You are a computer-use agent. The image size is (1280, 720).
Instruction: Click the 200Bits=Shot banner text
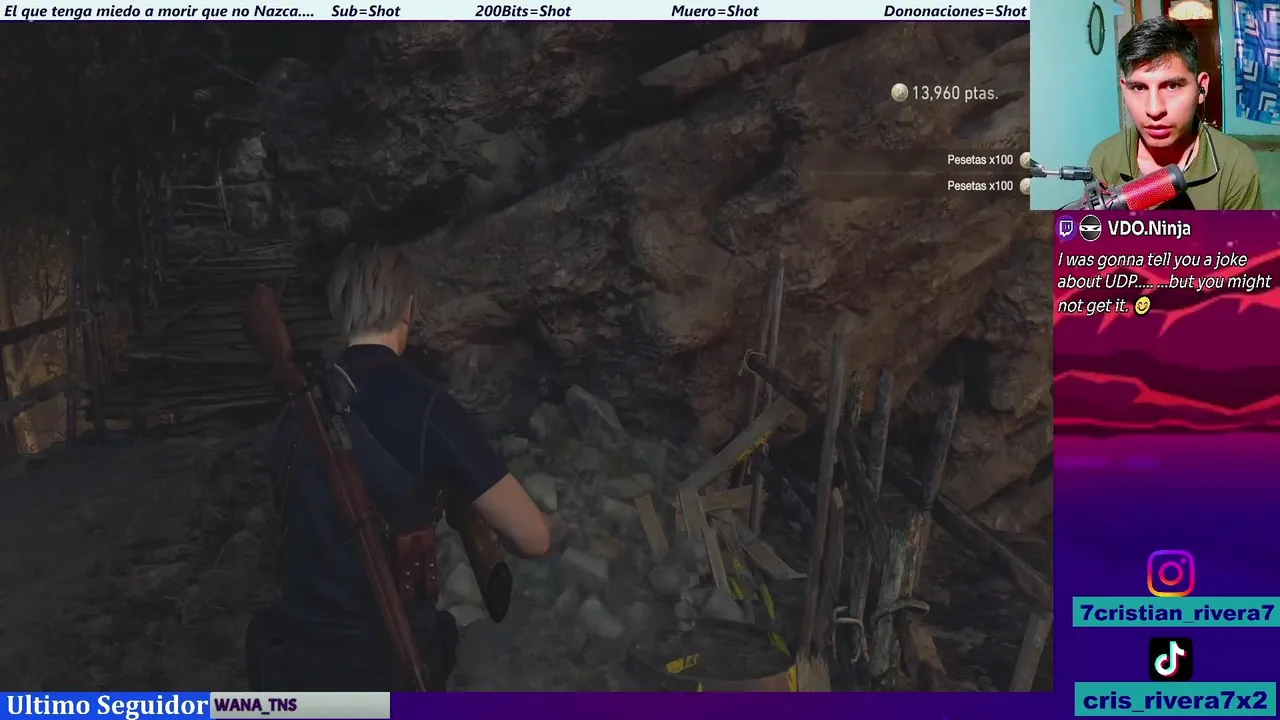pyautogui.click(x=523, y=11)
